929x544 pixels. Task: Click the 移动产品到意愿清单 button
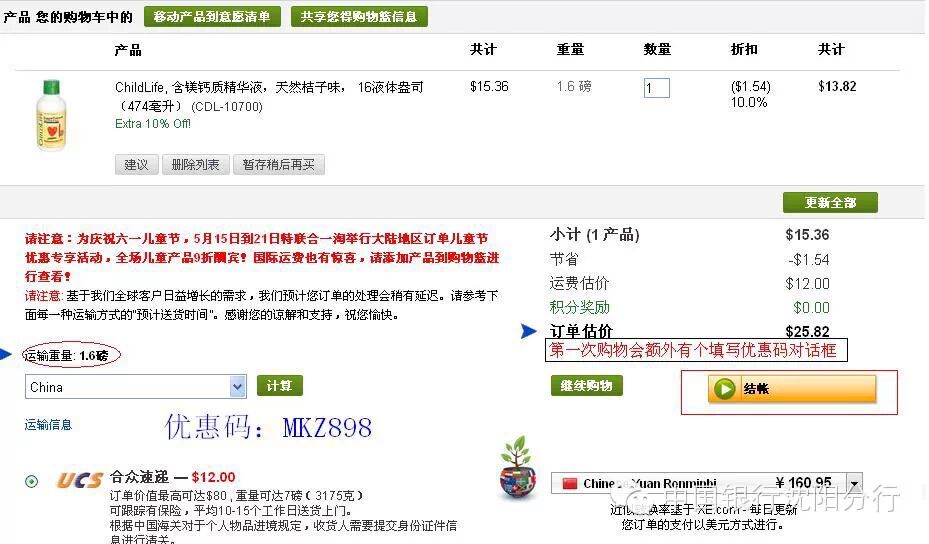(212, 17)
